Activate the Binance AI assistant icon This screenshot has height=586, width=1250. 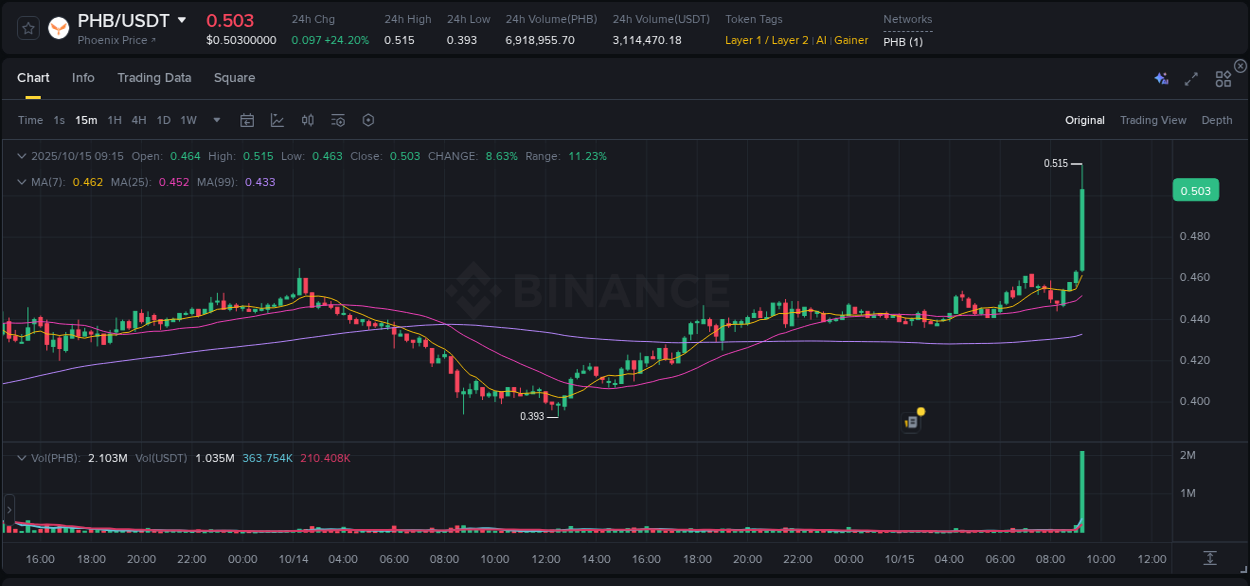coord(1160,78)
